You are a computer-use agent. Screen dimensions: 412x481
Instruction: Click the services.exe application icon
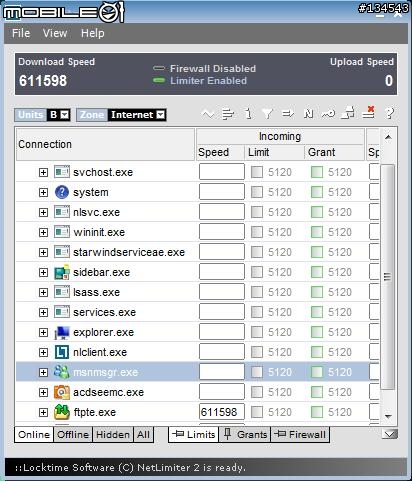tap(62, 312)
